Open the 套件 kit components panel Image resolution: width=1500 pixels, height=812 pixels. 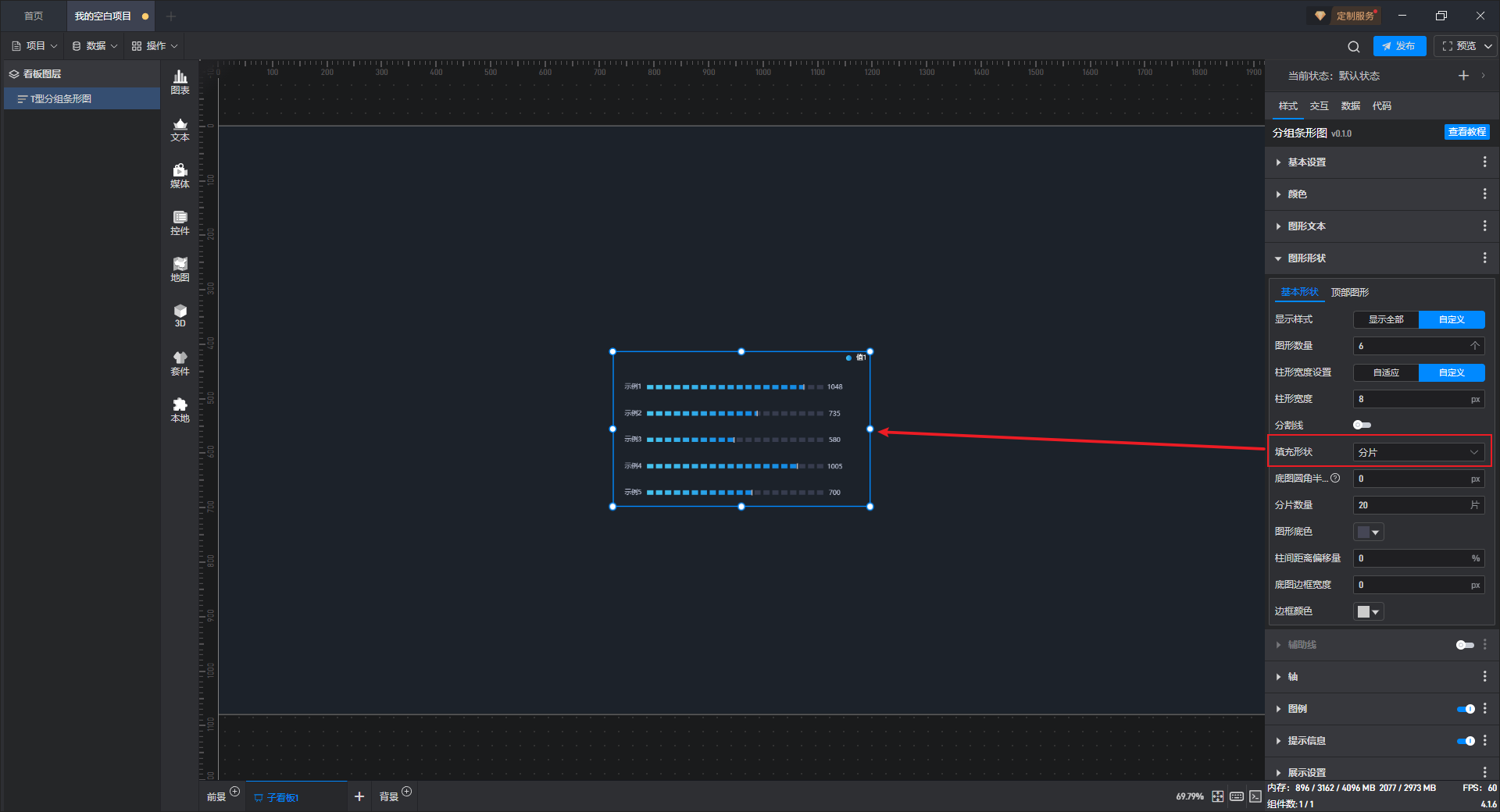(180, 363)
